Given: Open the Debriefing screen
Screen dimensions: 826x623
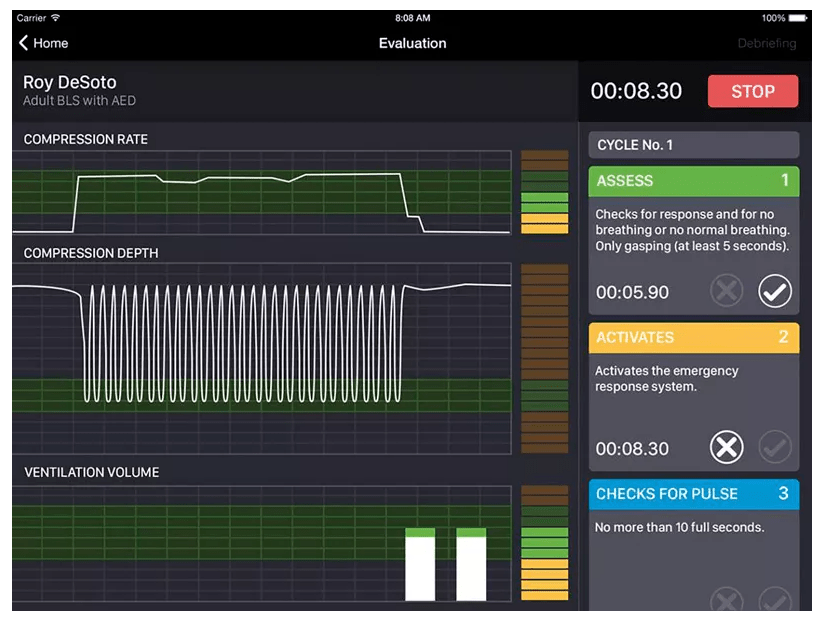Looking at the screenshot, I should point(766,43).
